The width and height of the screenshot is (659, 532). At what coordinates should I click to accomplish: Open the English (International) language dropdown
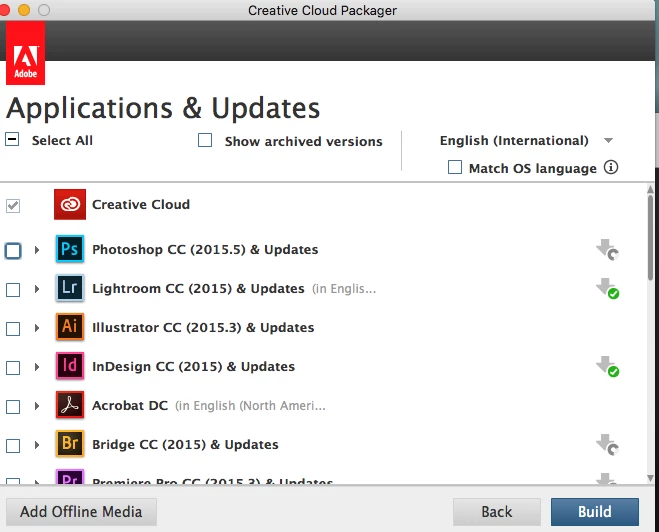tap(526, 140)
